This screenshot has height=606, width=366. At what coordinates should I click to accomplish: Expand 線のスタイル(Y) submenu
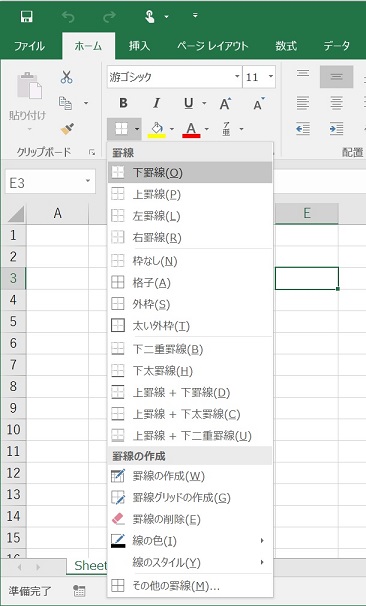(190, 562)
